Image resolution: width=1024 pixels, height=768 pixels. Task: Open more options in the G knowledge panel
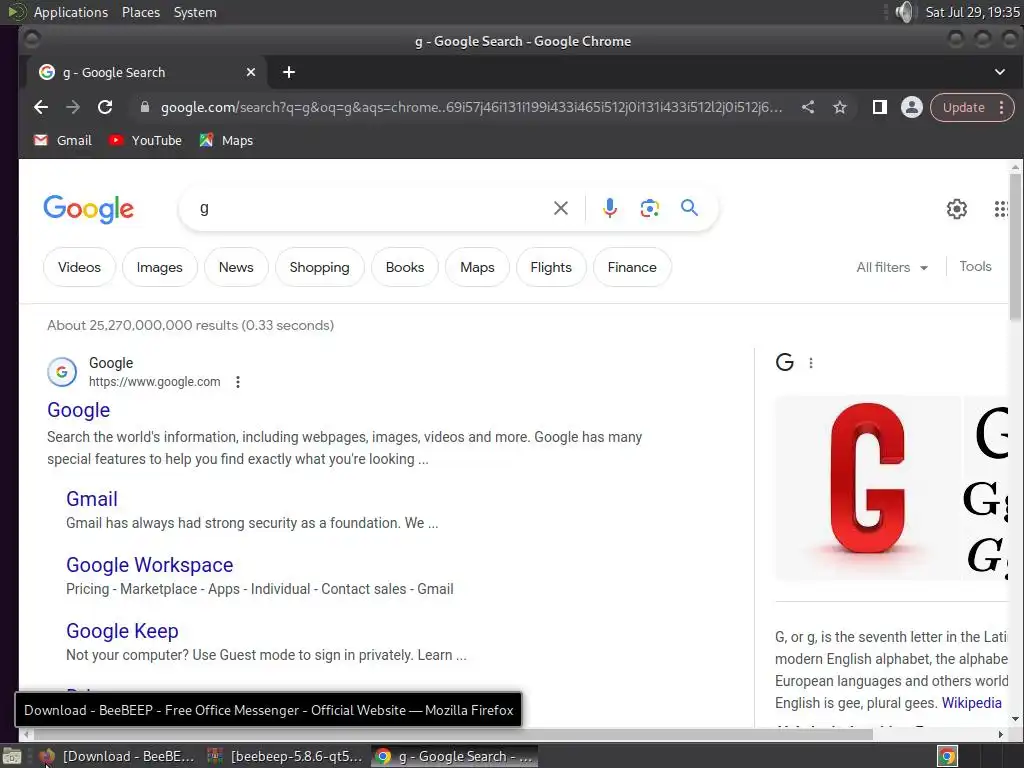[811, 363]
